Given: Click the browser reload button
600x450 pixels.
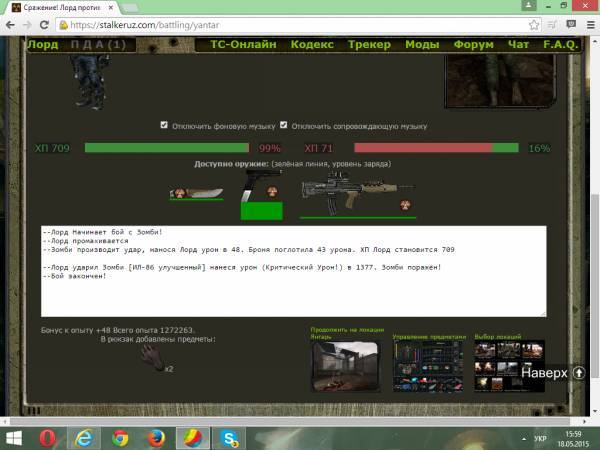Looking at the screenshot, I should pos(49,25).
